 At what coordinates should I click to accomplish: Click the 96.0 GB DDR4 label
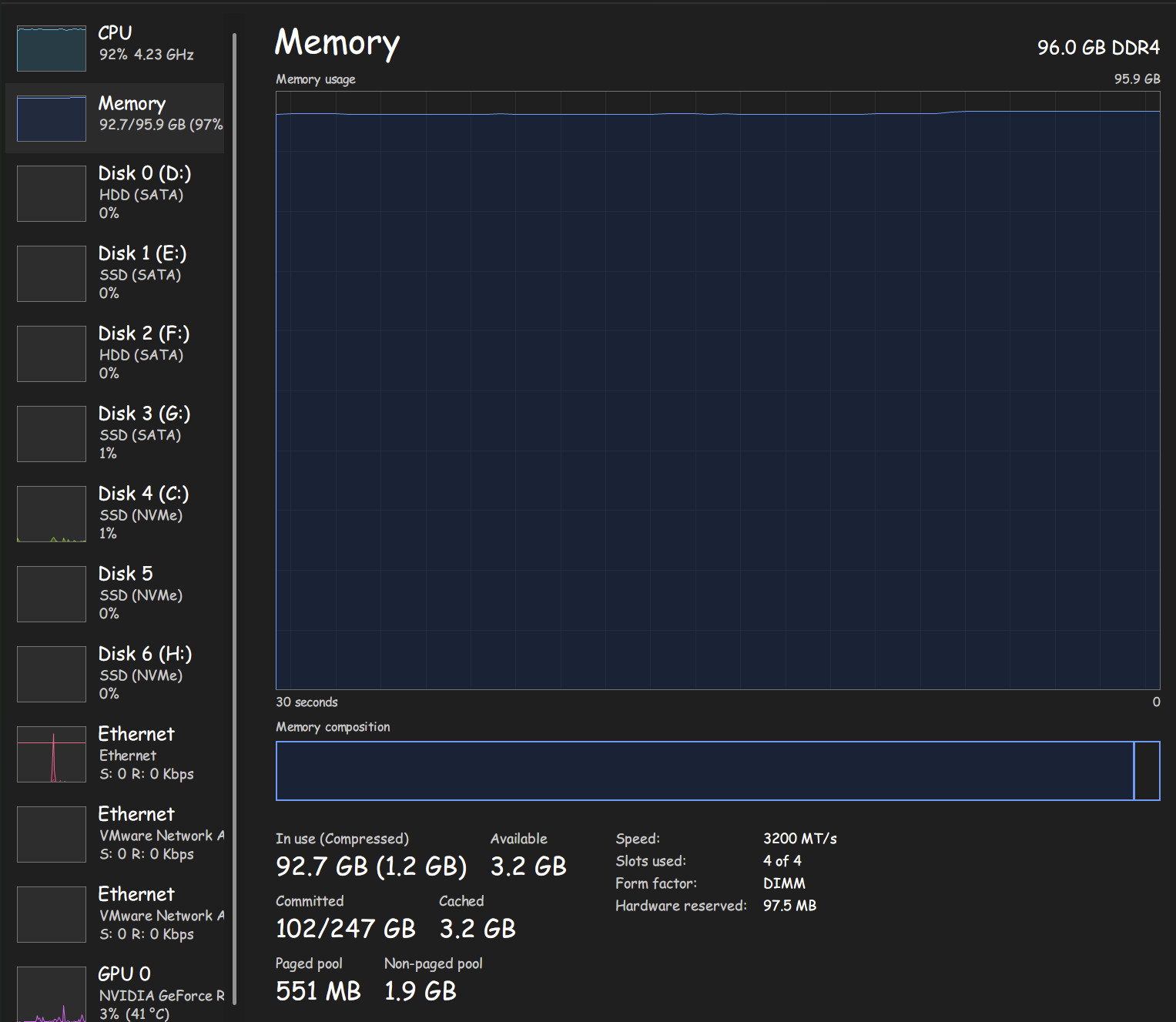pyautogui.click(x=1098, y=48)
